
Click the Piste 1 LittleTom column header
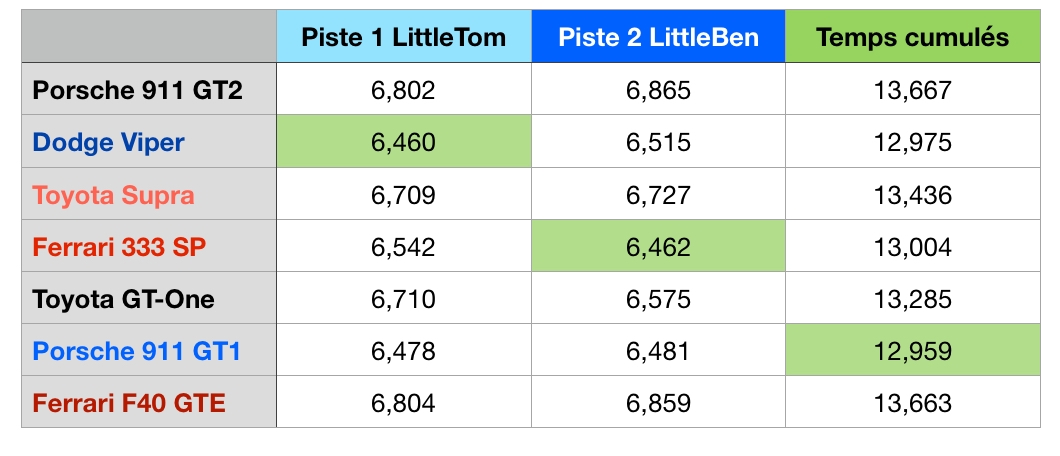404,38
